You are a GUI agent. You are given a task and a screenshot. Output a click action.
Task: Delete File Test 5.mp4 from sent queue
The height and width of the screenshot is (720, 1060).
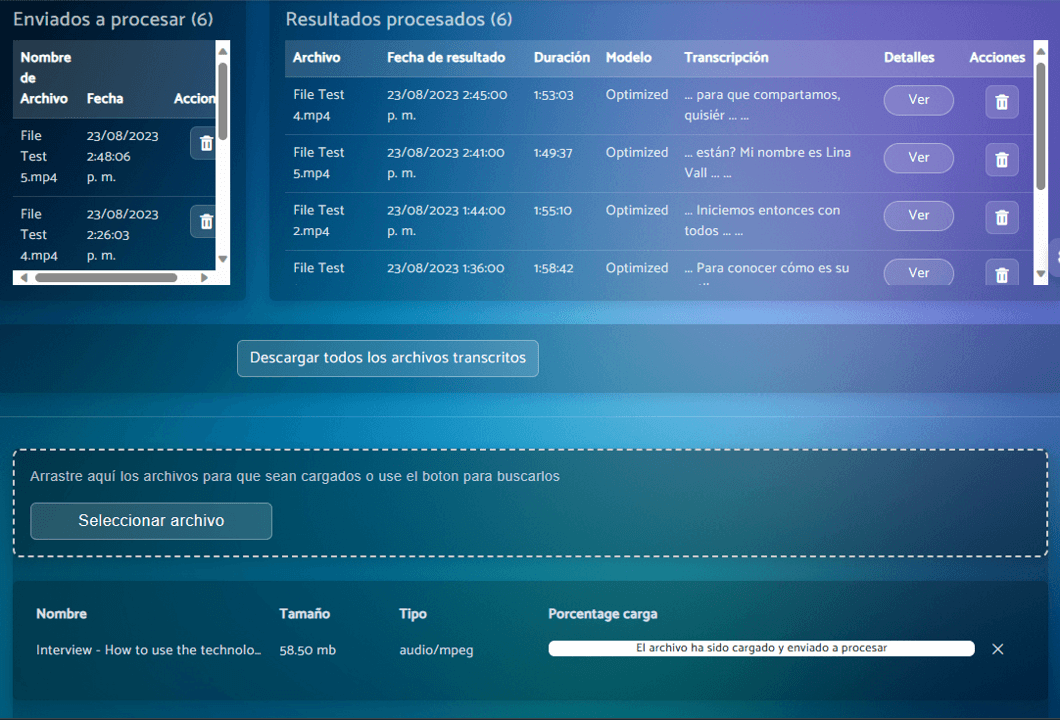coord(205,144)
